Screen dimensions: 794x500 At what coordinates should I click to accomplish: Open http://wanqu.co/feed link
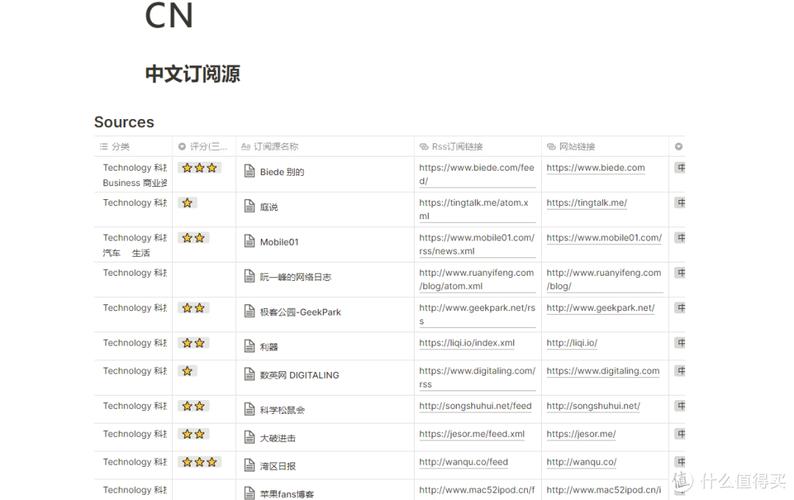pos(463,462)
